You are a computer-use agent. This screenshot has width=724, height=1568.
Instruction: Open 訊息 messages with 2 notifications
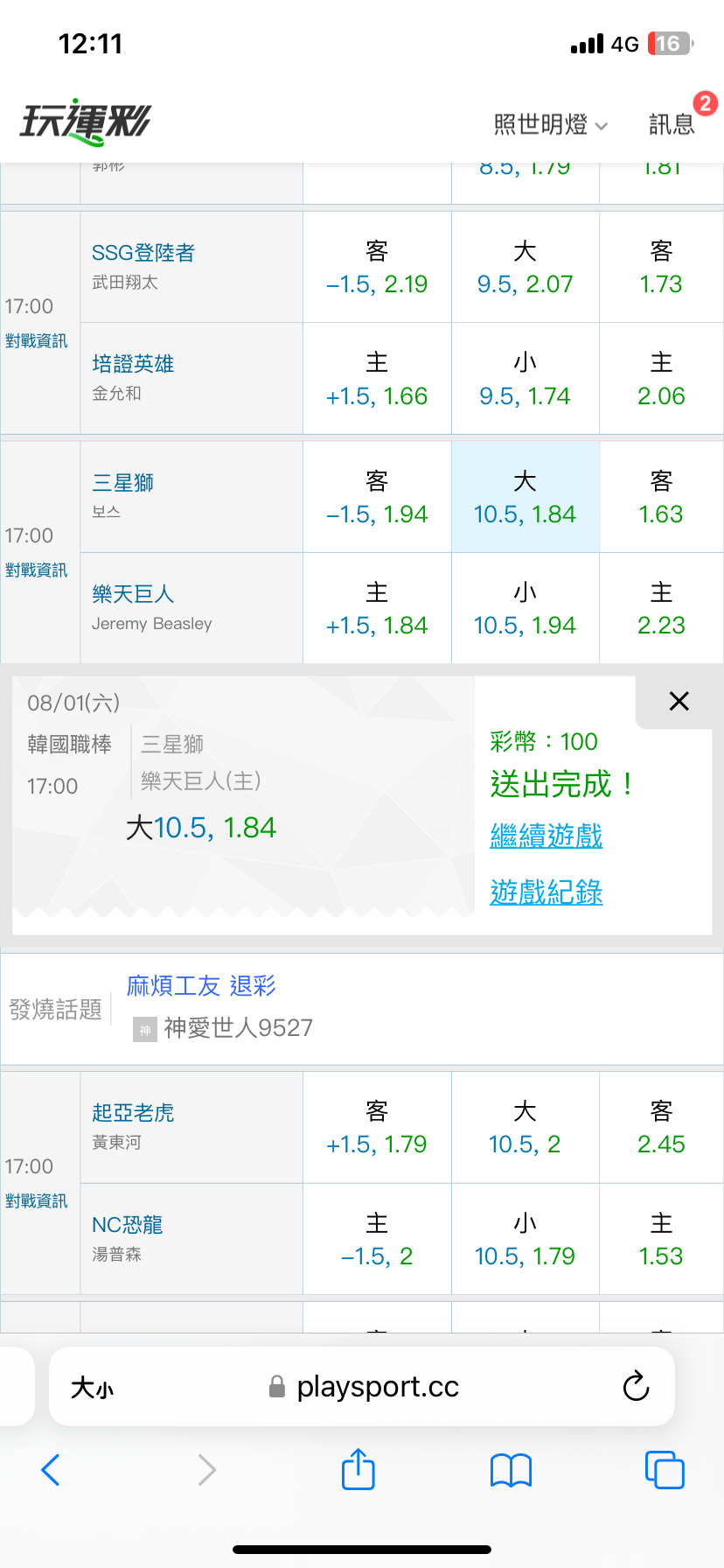click(672, 124)
